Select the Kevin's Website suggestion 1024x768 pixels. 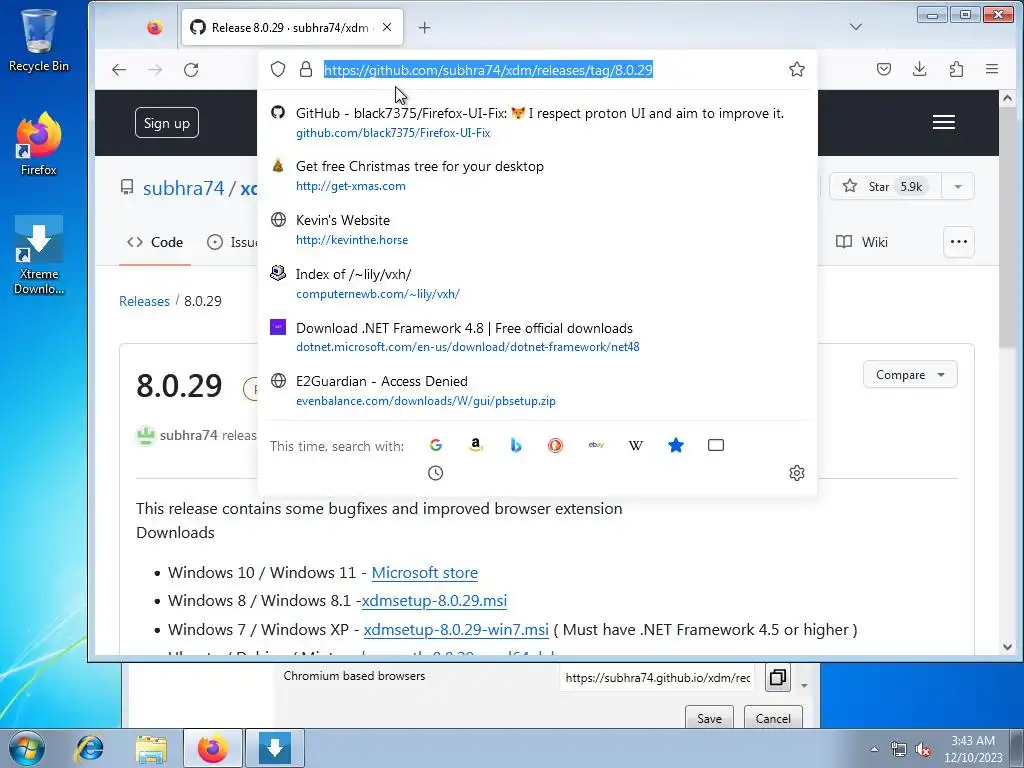pyautogui.click(x=537, y=229)
